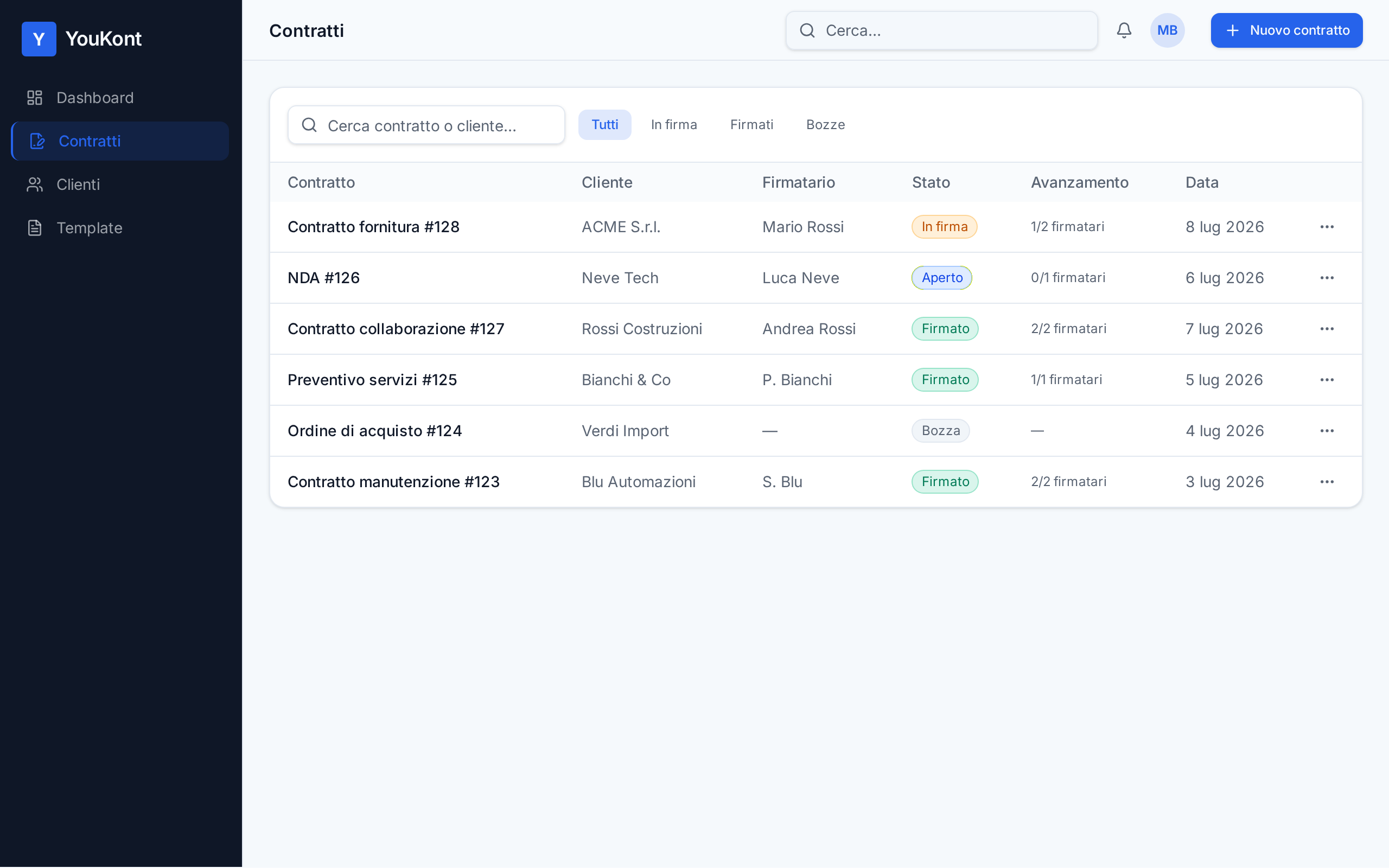Switch to the In firma filter tab
The width and height of the screenshot is (1389, 868).
tap(674, 125)
